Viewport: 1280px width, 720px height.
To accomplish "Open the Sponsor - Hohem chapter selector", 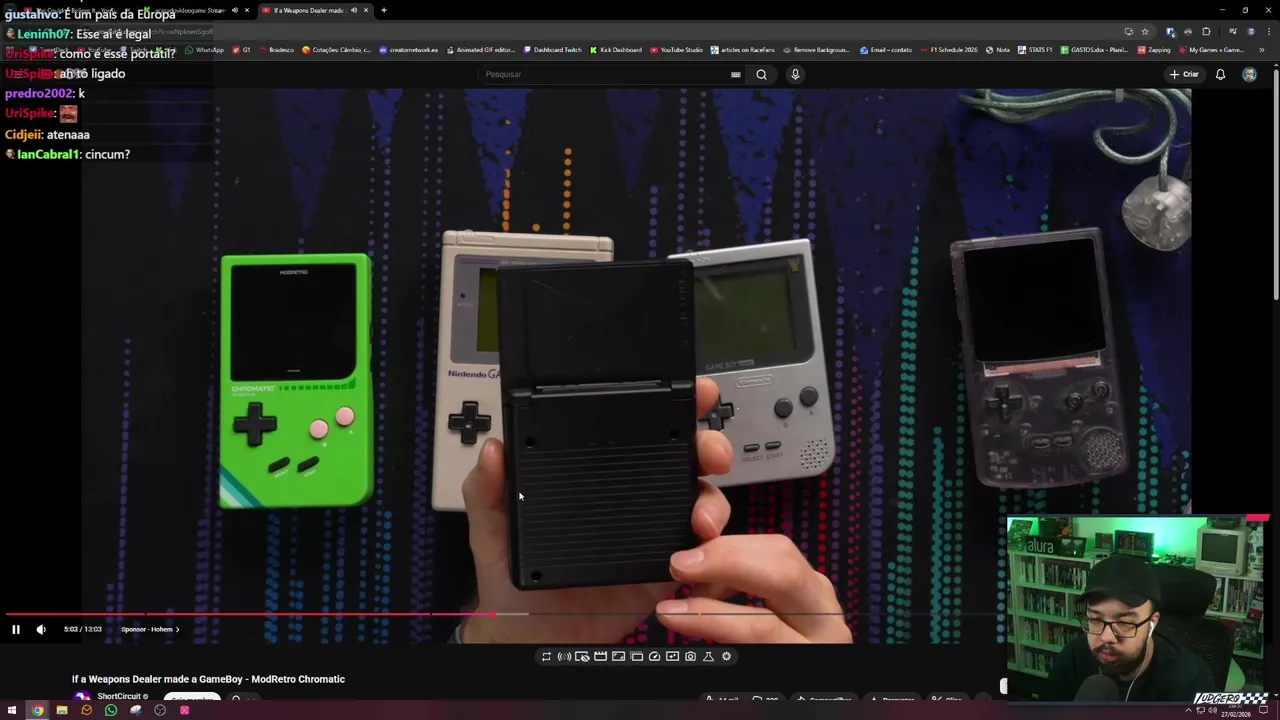I will coord(150,629).
